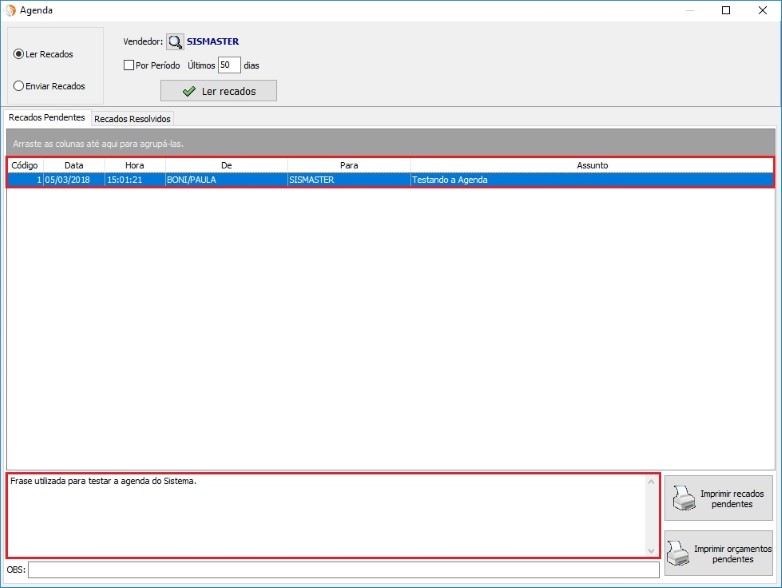The height and width of the screenshot is (588, 782).
Task: Sort by the Assunto column header
Action: tap(592, 165)
